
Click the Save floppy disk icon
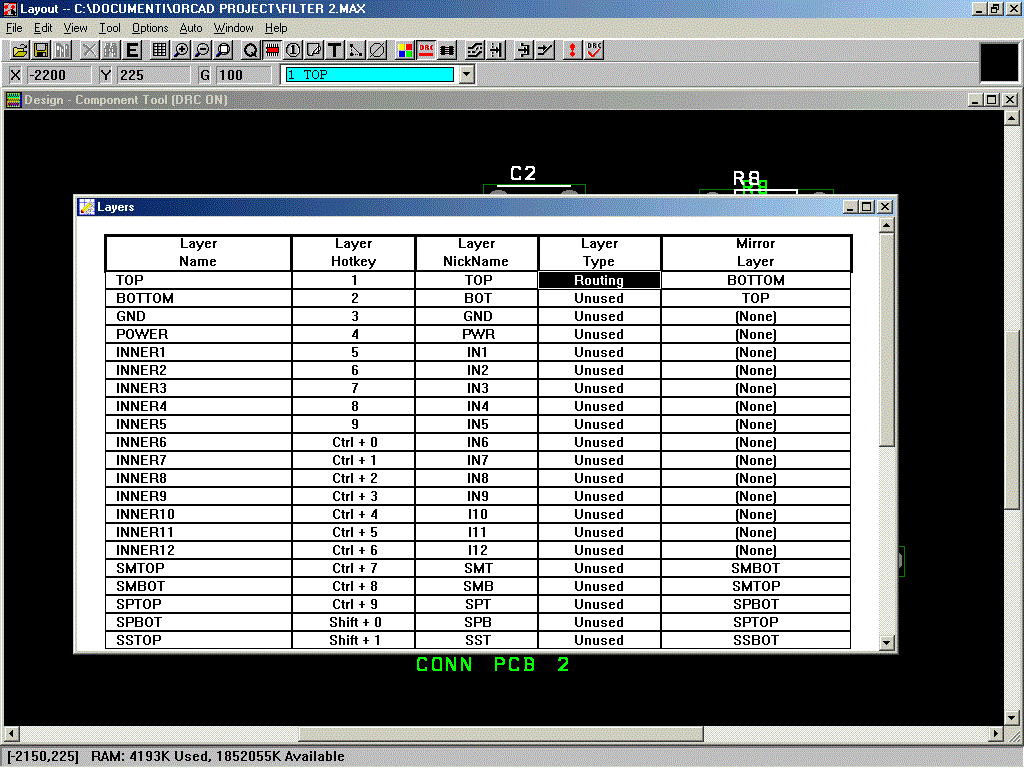41,50
